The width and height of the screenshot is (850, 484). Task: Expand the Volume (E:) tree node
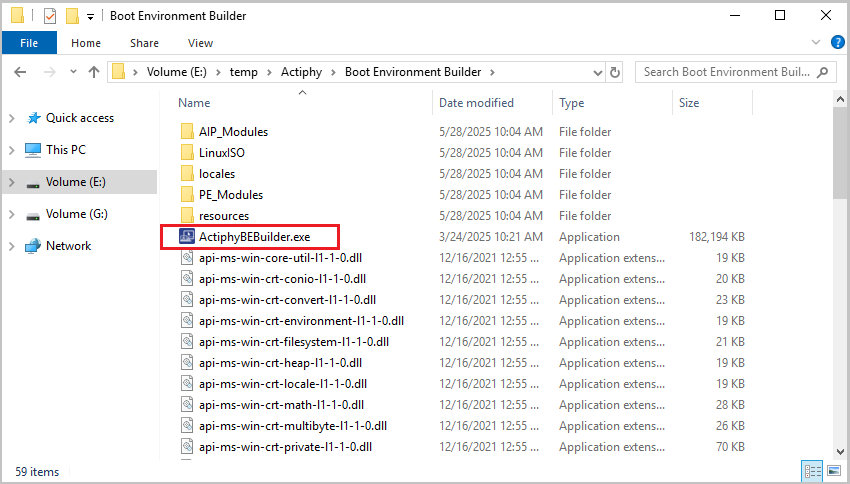pos(12,182)
